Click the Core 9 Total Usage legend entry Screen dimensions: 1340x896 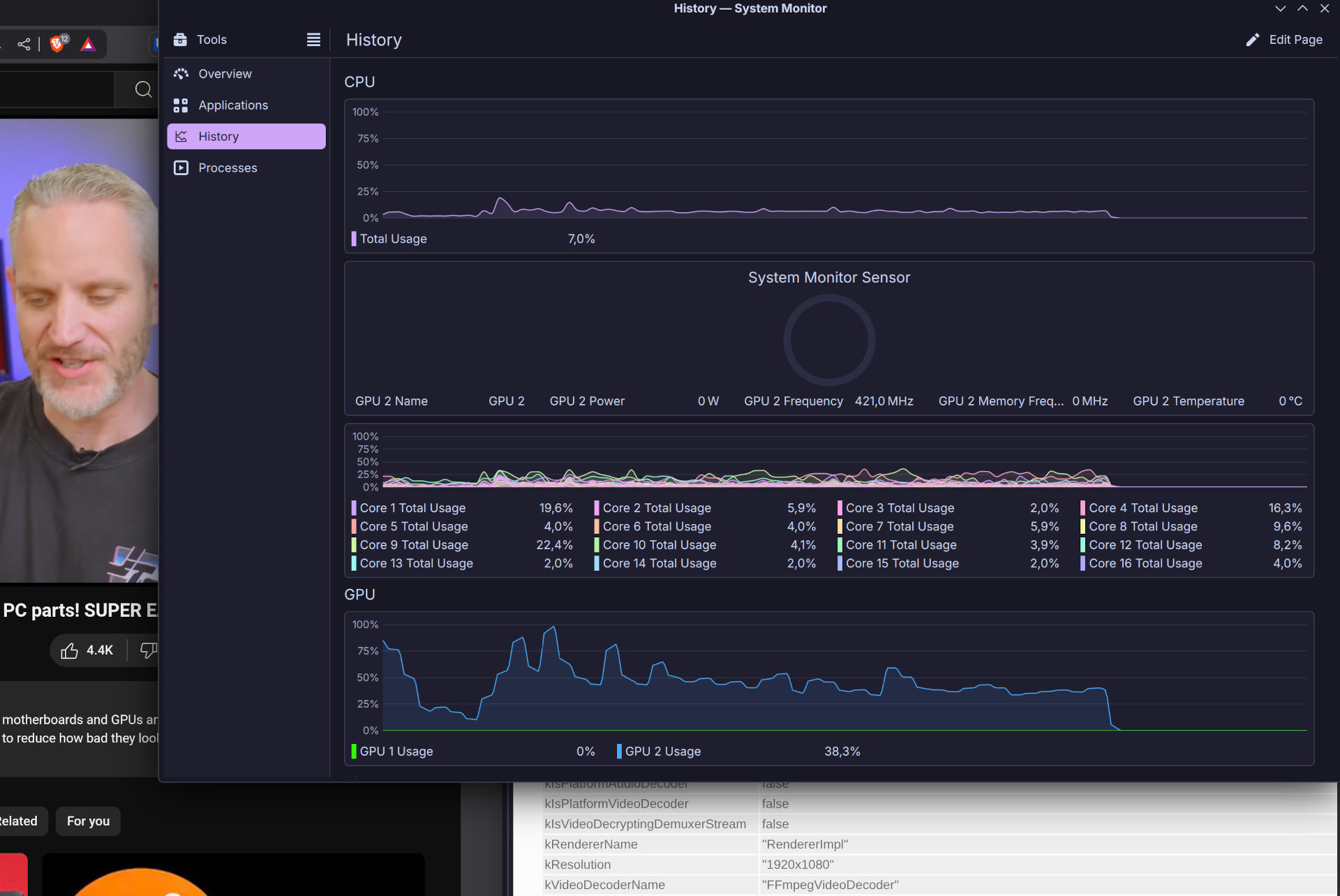tap(414, 545)
